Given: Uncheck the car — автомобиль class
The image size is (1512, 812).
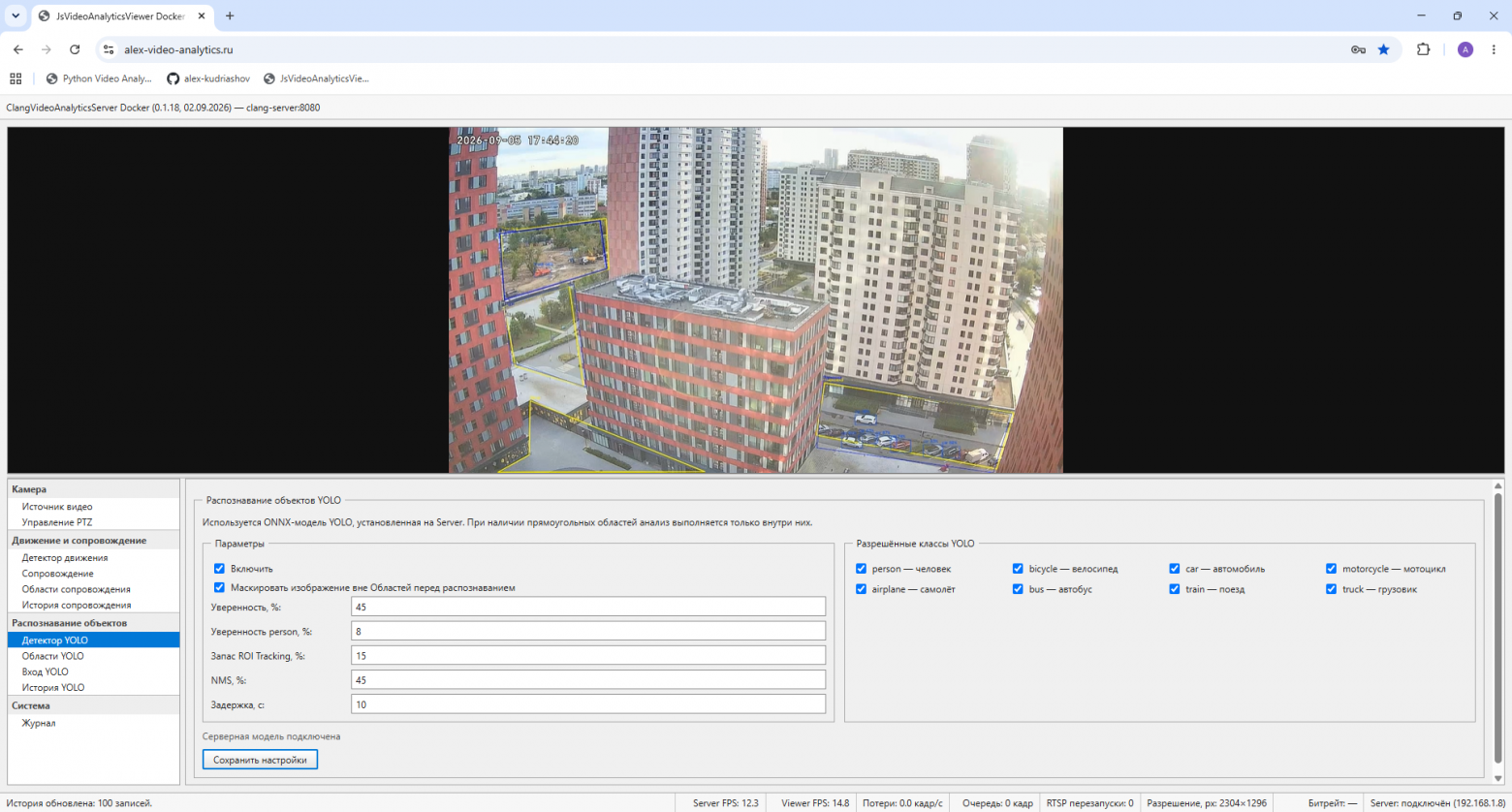Looking at the screenshot, I should tap(1175, 569).
